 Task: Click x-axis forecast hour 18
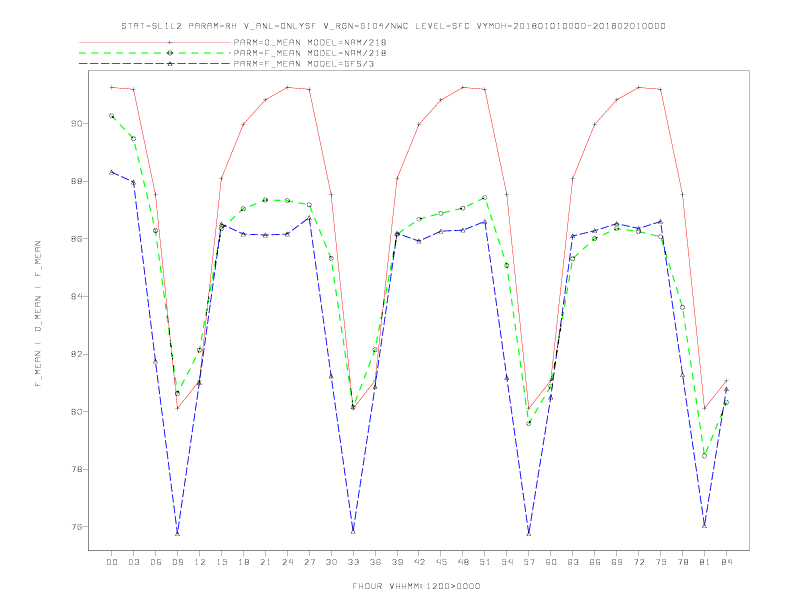[243, 562]
